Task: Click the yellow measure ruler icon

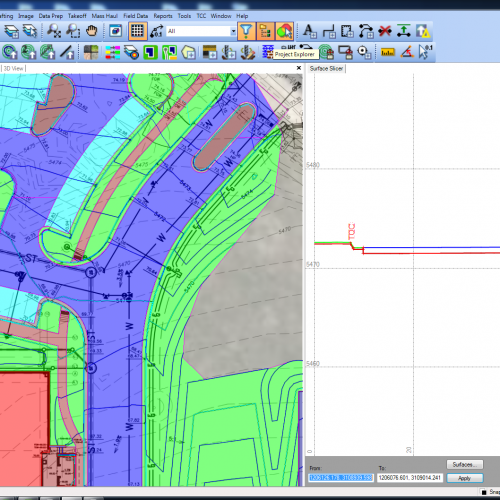Action: point(388,52)
